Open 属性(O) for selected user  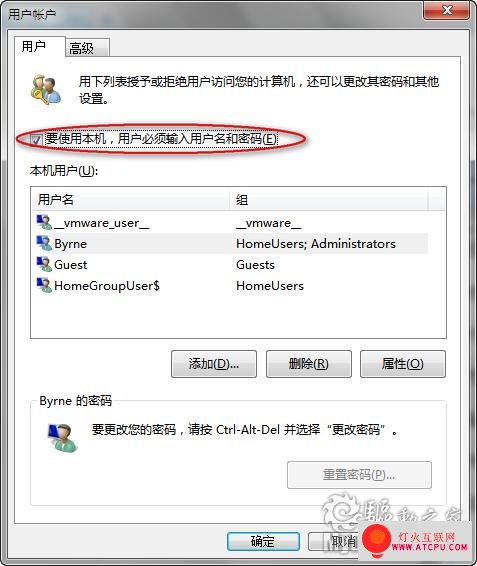tap(403, 364)
